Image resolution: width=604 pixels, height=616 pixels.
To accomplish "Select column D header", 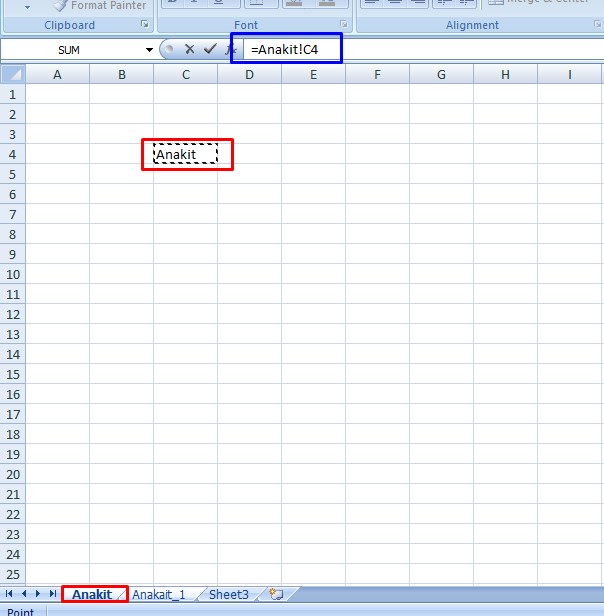I will click(x=250, y=75).
